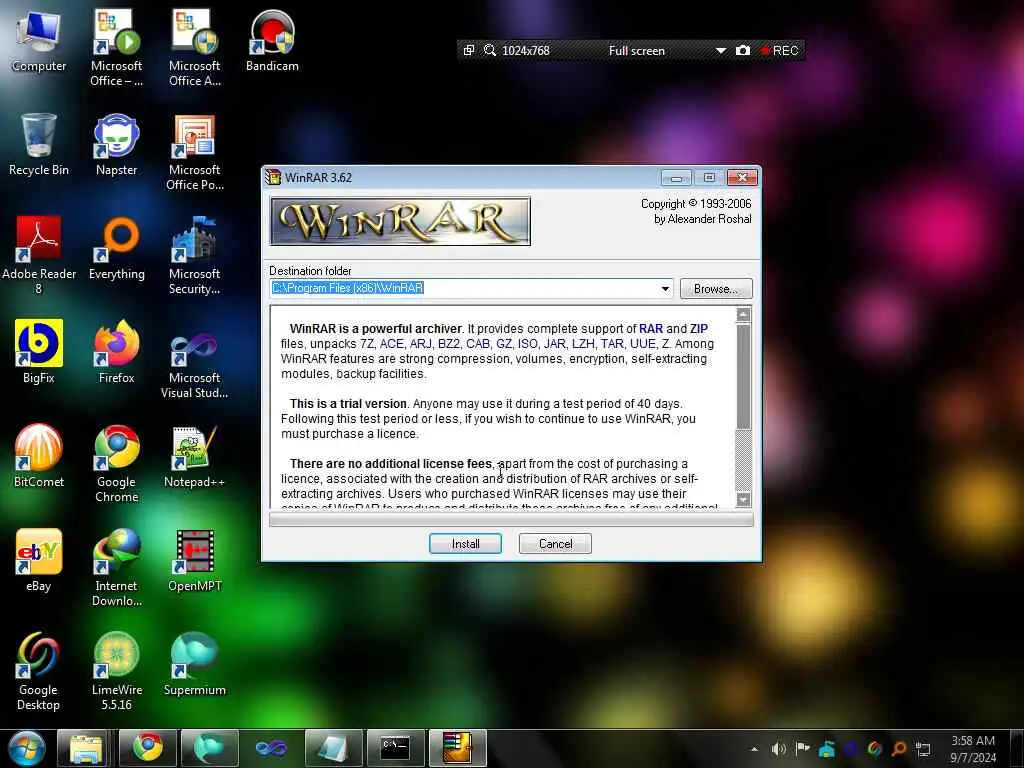Select the OpenMPT desktop icon

point(194,560)
